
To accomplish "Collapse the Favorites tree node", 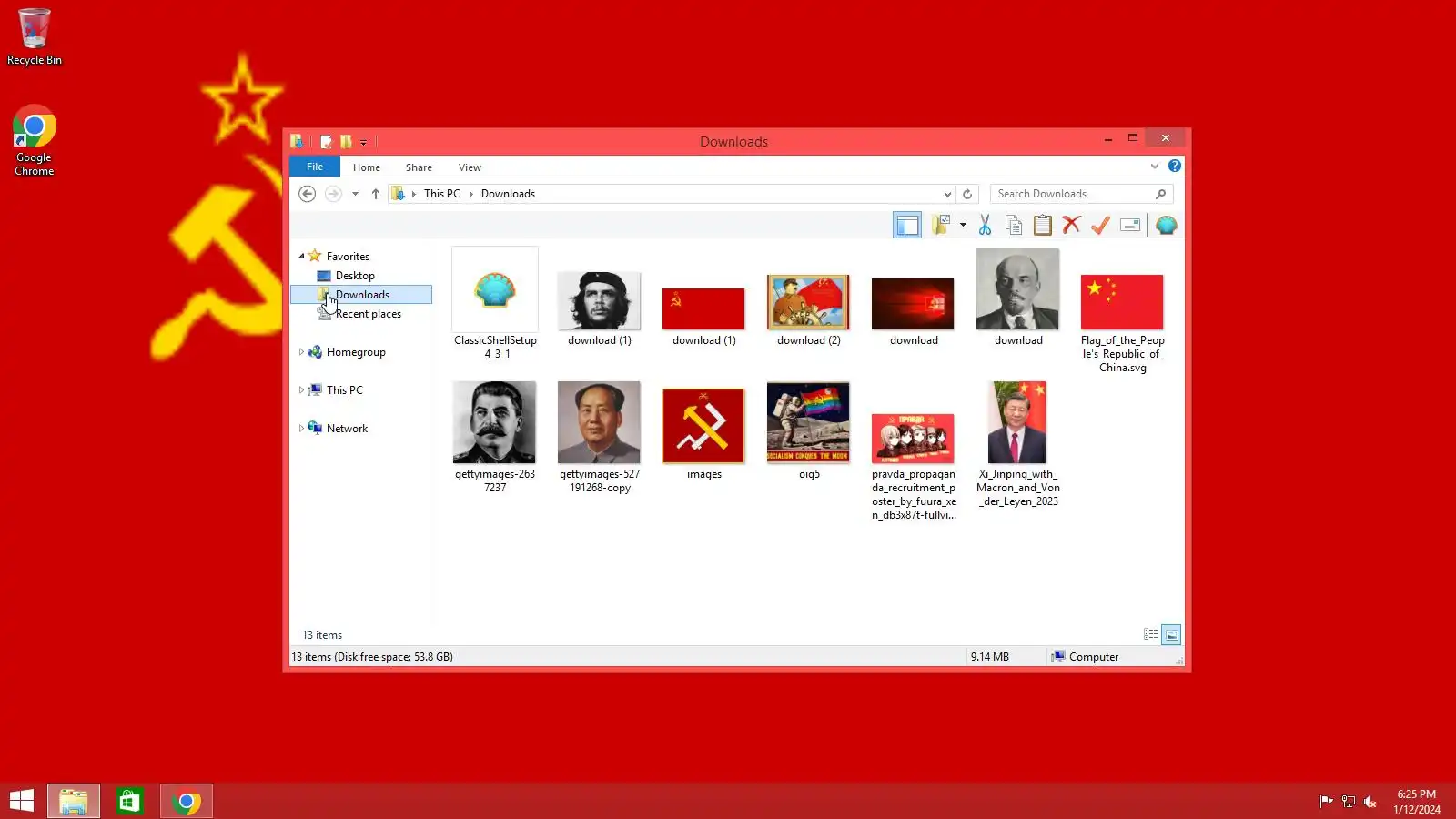I will [x=301, y=257].
